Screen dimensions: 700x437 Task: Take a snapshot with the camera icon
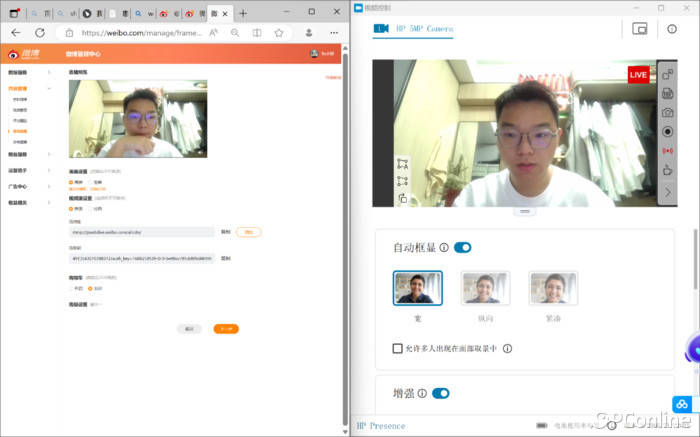coord(667,112)
